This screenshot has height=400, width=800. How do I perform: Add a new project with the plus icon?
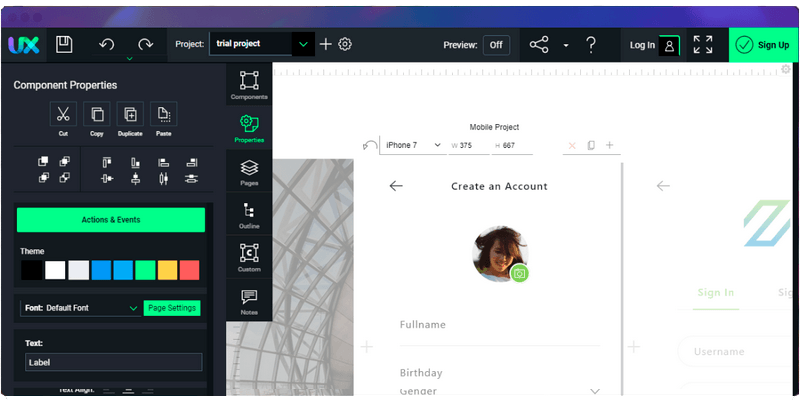click(x=326, y=44)
